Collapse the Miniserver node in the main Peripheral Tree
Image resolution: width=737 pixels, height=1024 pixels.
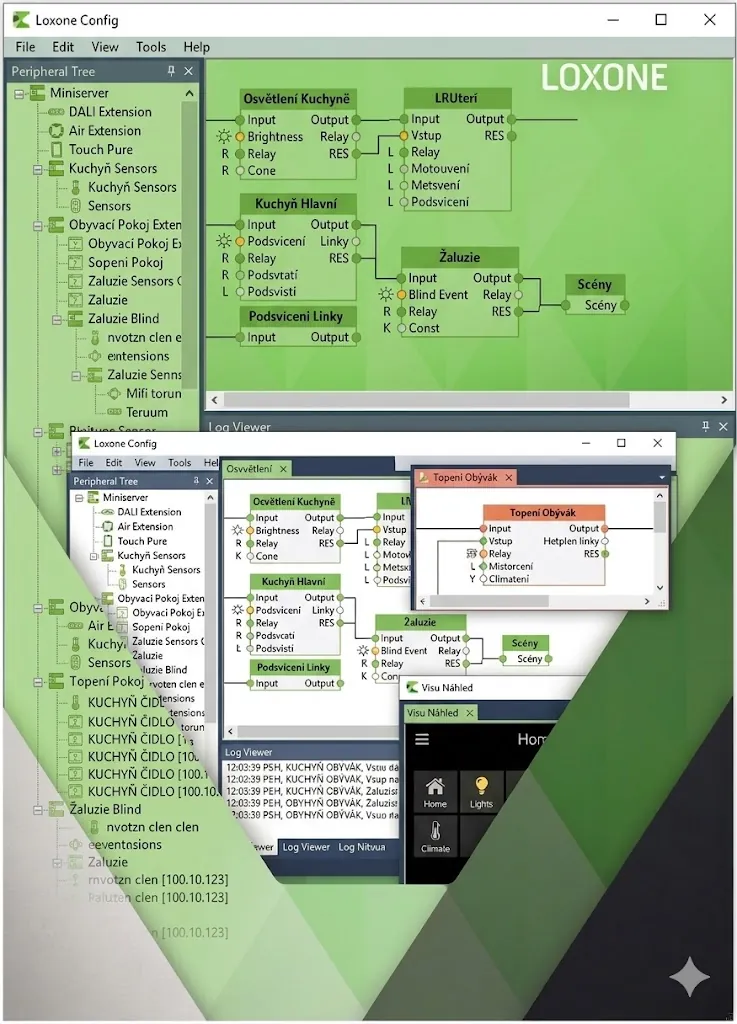point(19,93)
